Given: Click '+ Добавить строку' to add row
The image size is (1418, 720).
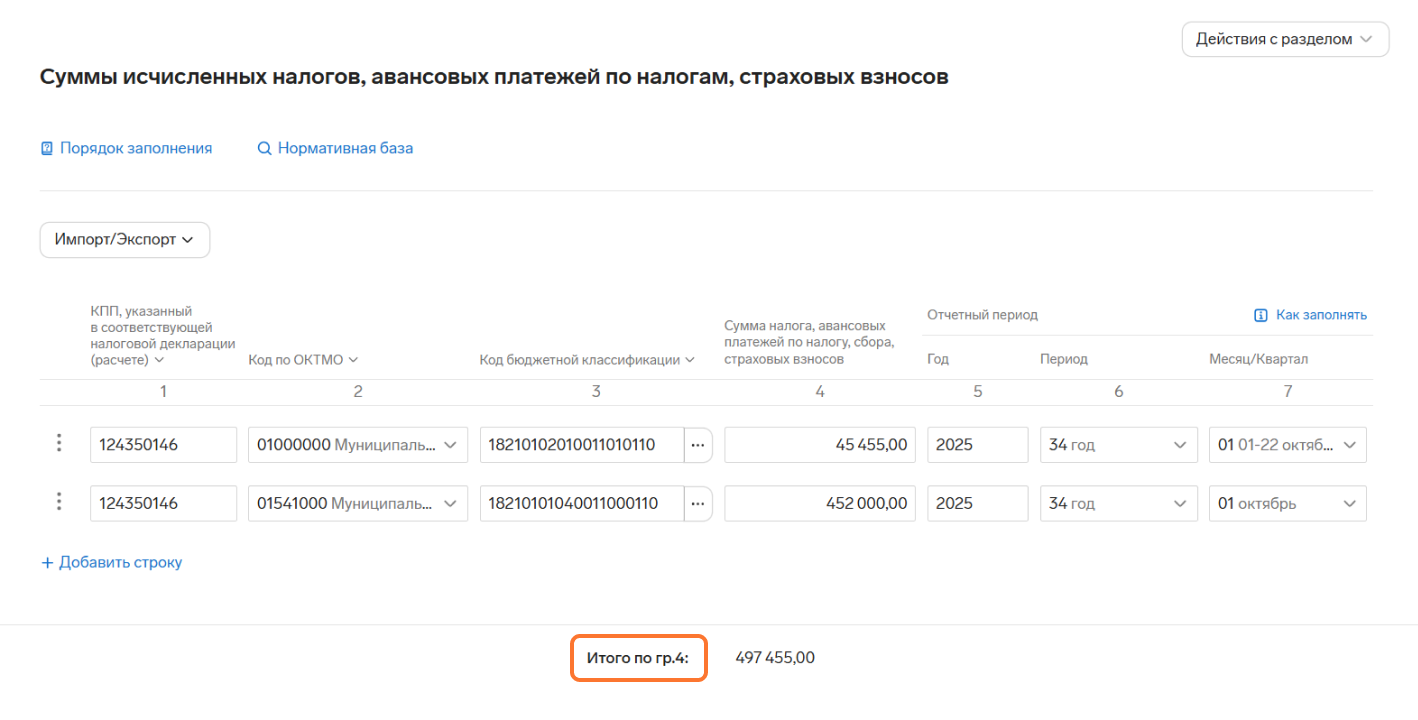Looking at the screenshot, I should pyautogui.click(x=111, y=562).
